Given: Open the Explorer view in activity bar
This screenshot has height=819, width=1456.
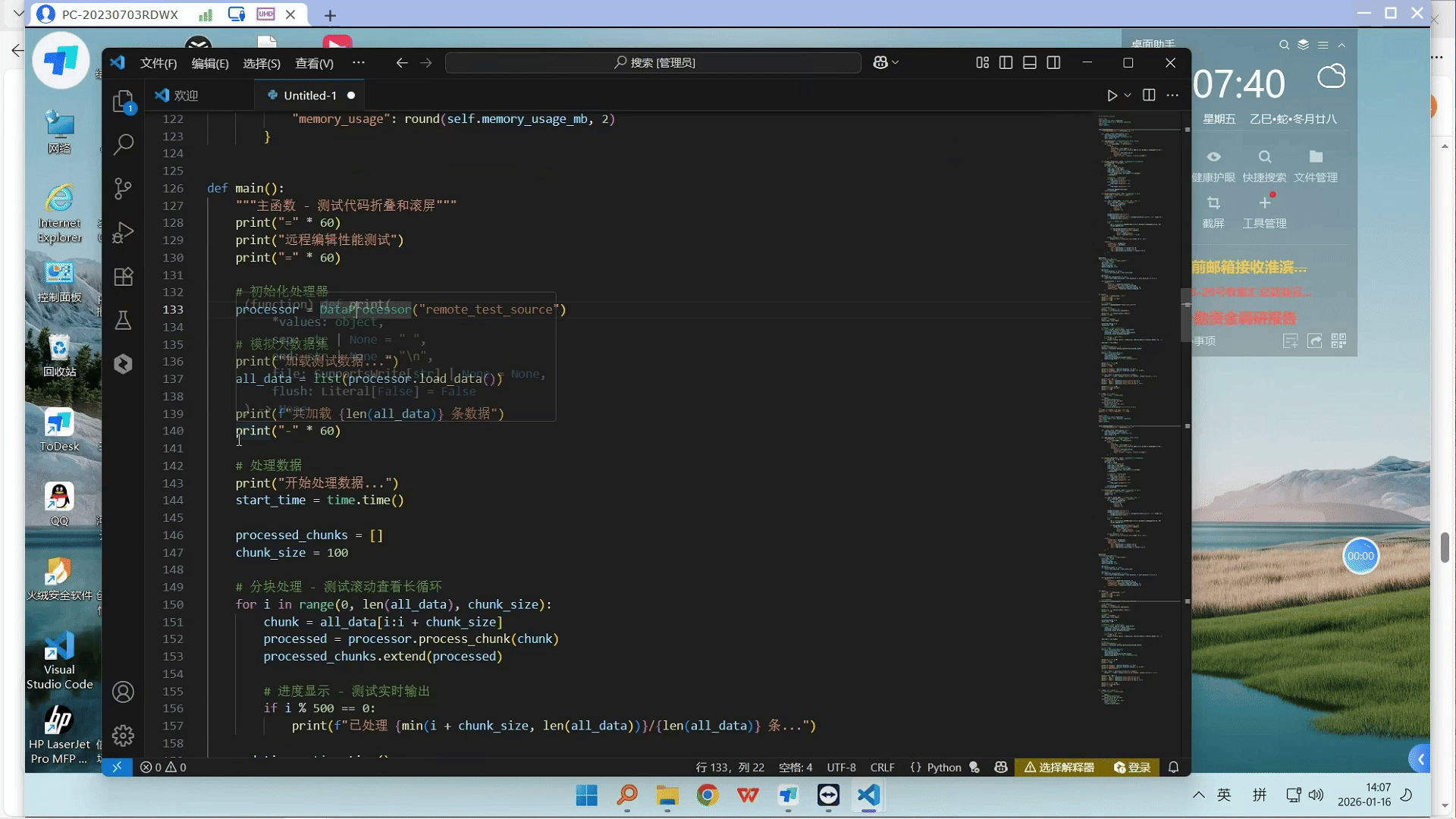Looking at the screenshot, I should click(x=123, y=102).
